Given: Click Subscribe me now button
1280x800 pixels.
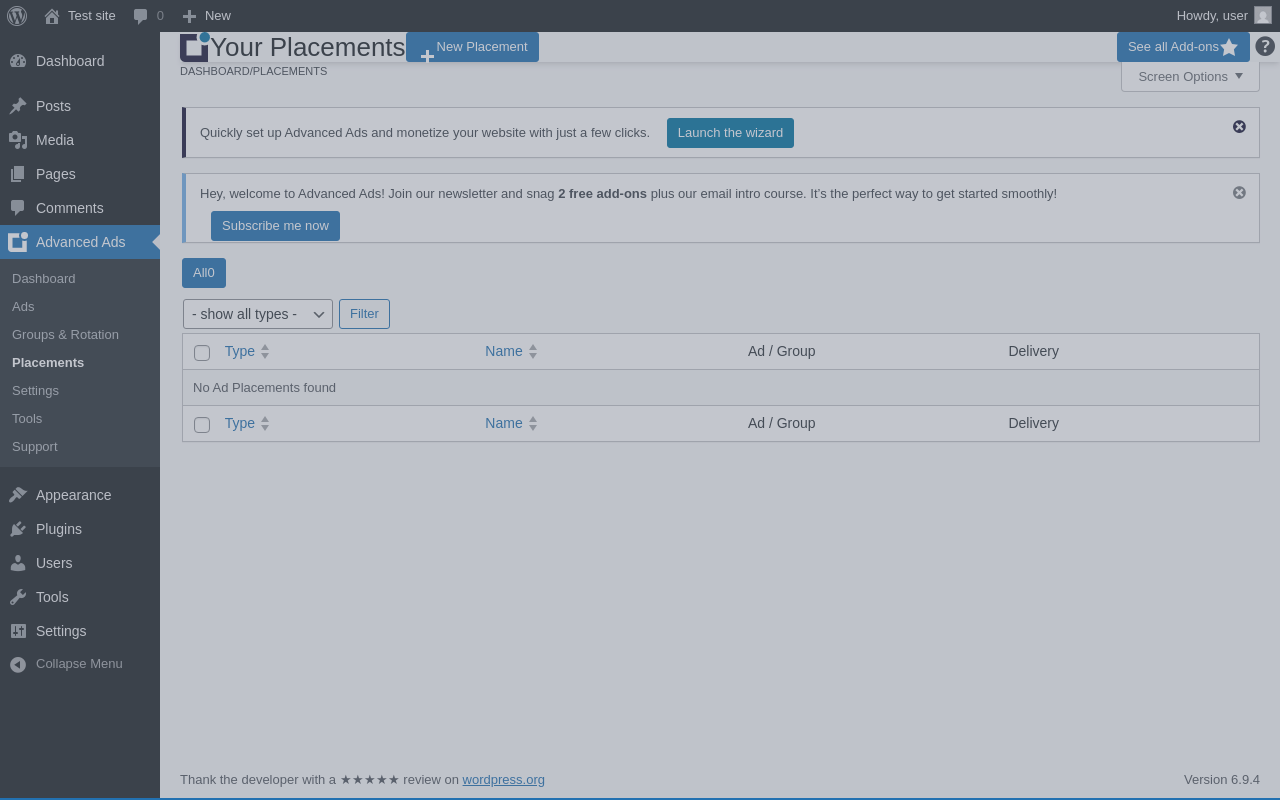Looking at the screenshot, I should point(275,226).
